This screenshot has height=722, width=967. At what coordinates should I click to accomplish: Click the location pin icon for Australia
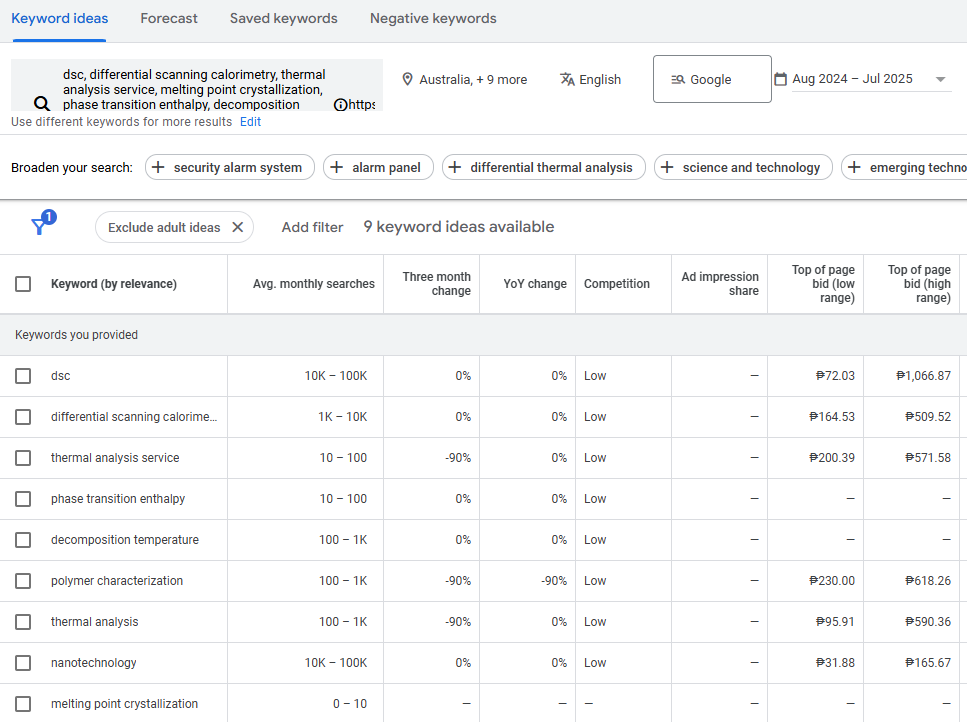click(407, 79)
